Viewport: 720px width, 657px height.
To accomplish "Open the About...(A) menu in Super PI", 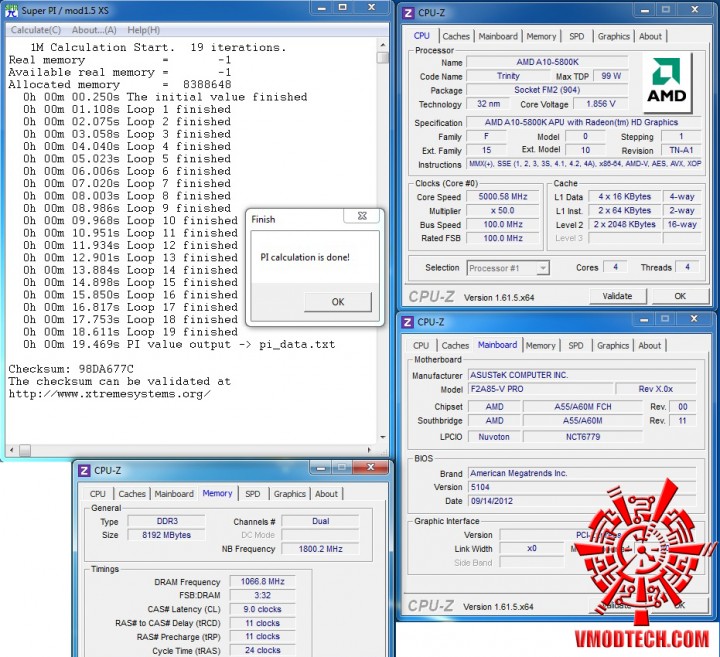I will [x=94, y=30].
